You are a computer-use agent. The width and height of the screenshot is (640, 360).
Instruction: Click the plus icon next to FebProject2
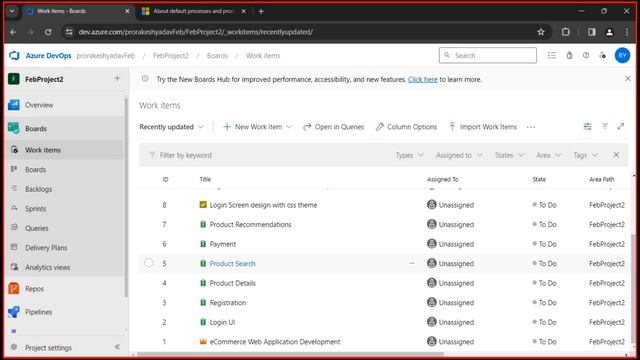pyautogui.click(x=117, y=78)
